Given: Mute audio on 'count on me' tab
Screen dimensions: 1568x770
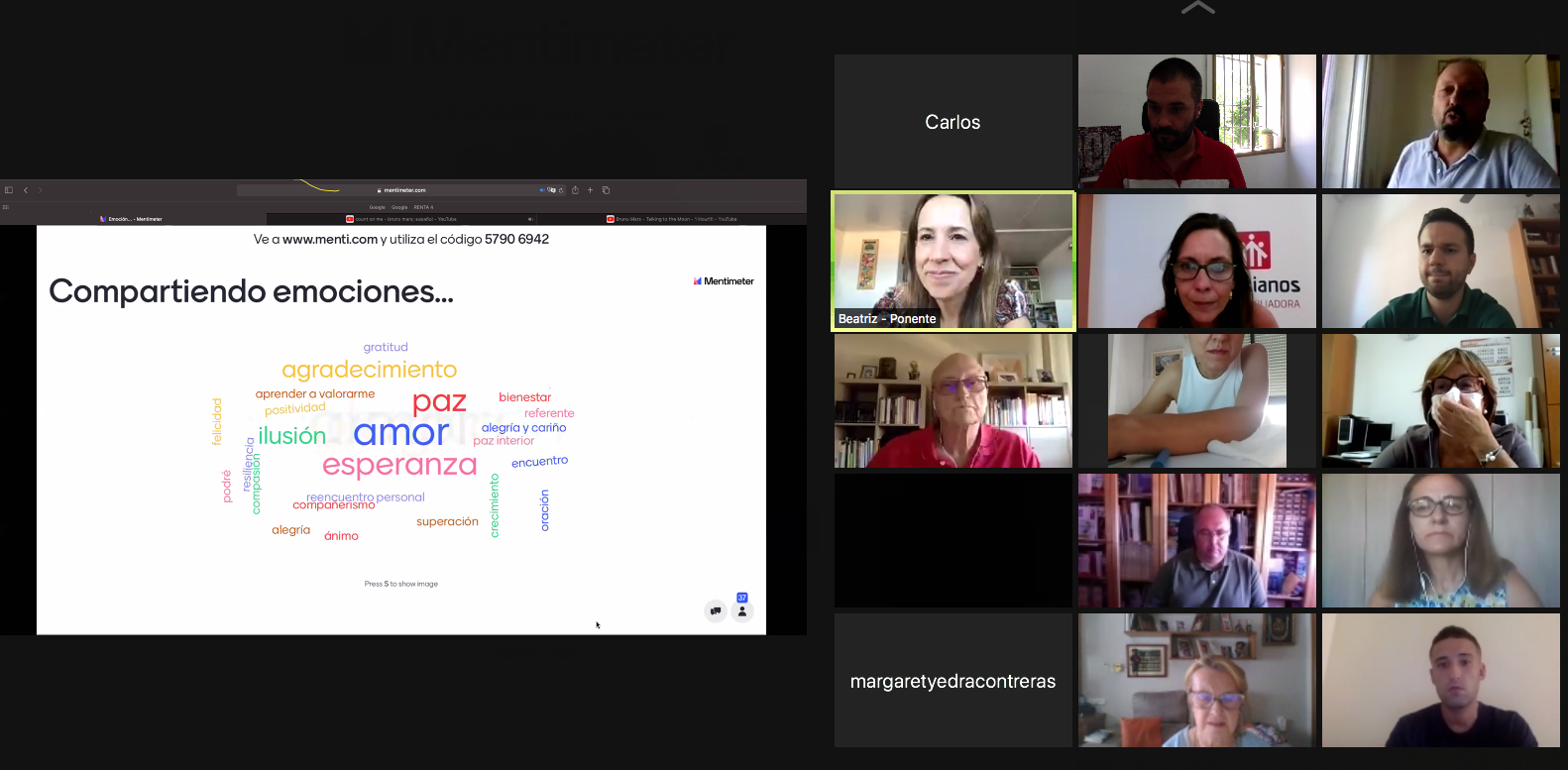Looking at the screenshot, I should click(530, 219).
